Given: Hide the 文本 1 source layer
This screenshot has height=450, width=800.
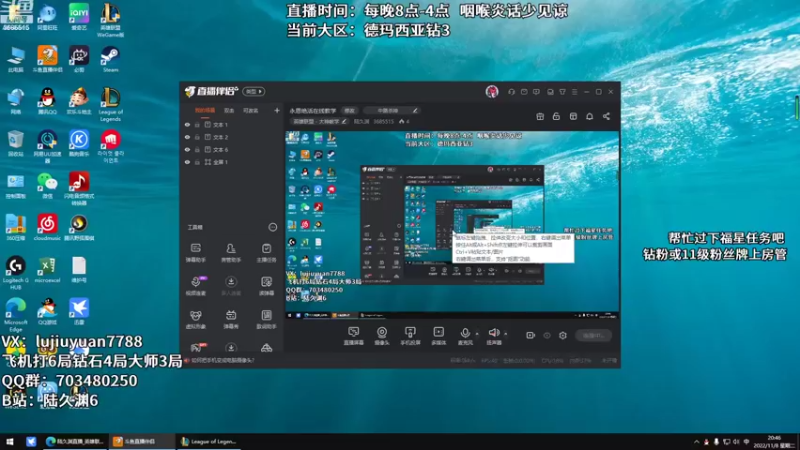Looking at the screenshot, I should (x=187, y=124).
